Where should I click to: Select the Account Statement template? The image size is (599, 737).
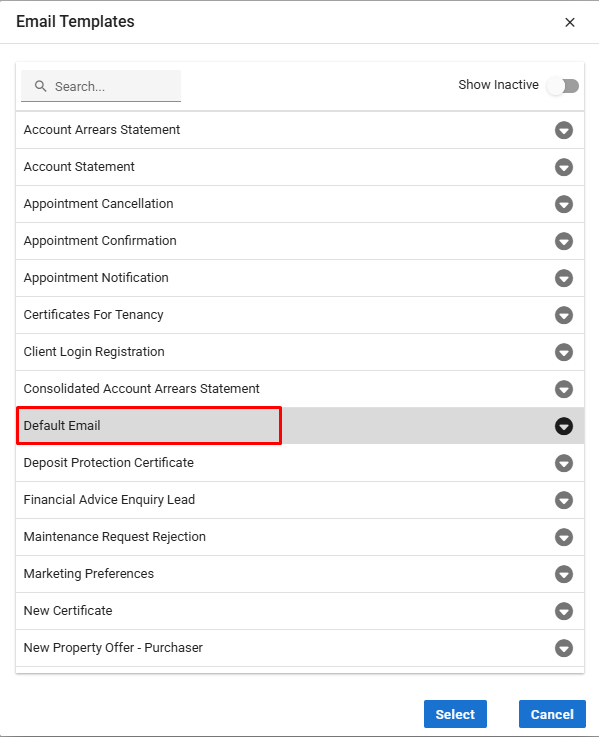[x=300, y=167]
